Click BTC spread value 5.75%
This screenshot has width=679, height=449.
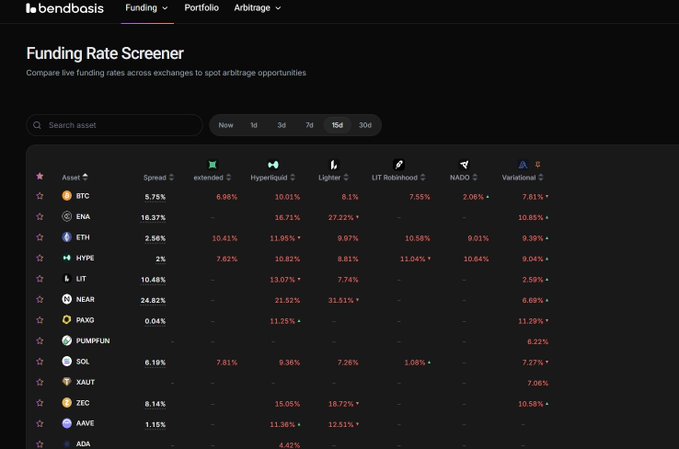click(x=155, y=197)
